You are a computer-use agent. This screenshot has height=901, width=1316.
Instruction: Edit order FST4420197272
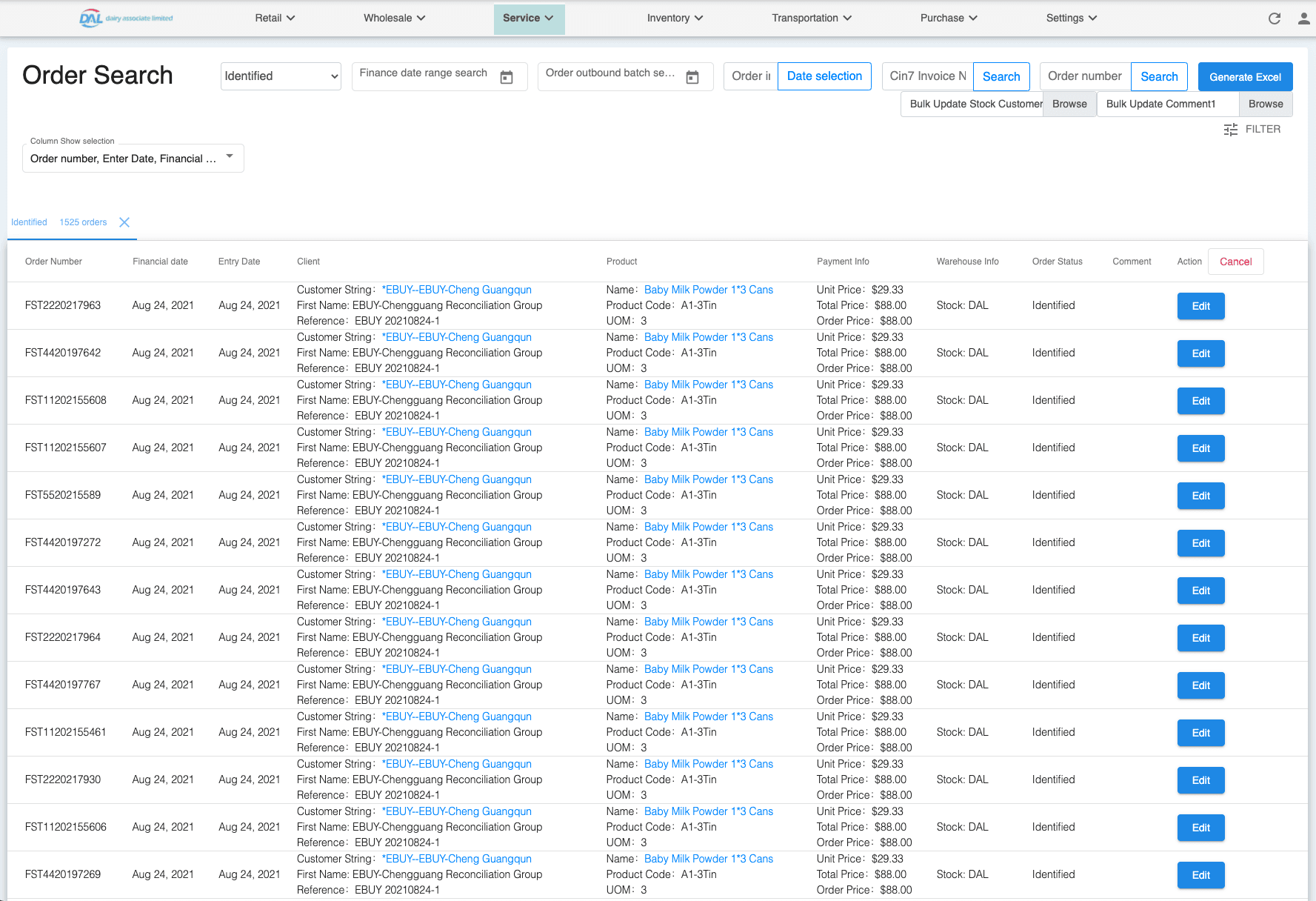(1200, 543)
